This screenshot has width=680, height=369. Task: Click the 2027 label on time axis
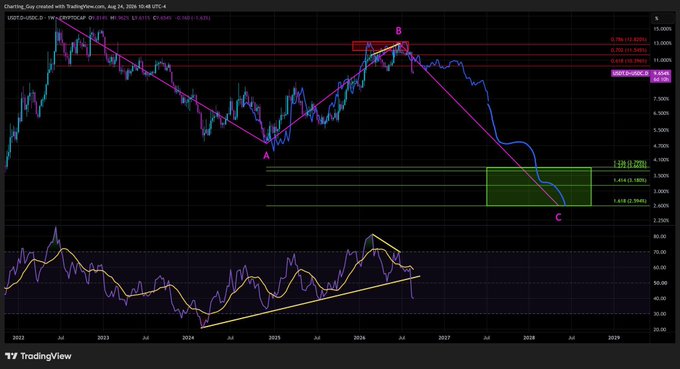click(x=444, y=337)
